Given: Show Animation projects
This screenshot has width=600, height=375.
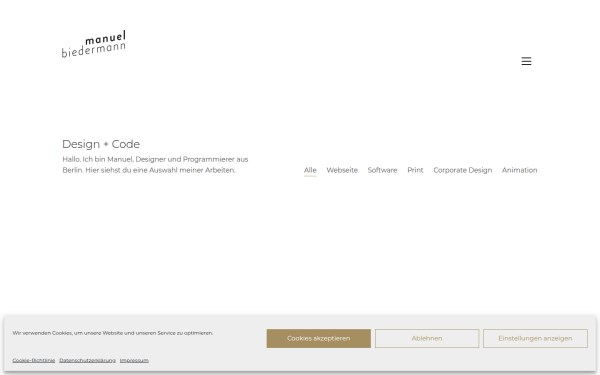Looking at the screenshot, I should point(519,170).
